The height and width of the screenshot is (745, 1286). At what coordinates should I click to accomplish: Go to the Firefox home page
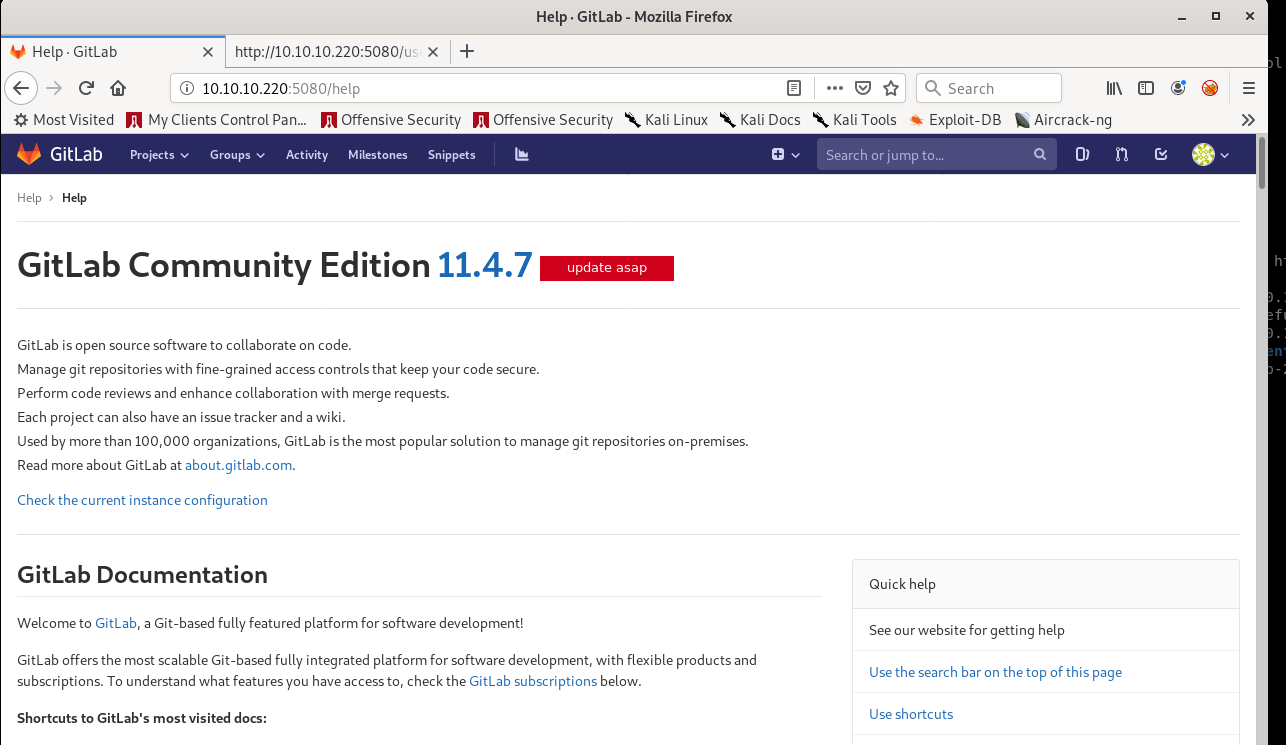[x=118, y=88]
